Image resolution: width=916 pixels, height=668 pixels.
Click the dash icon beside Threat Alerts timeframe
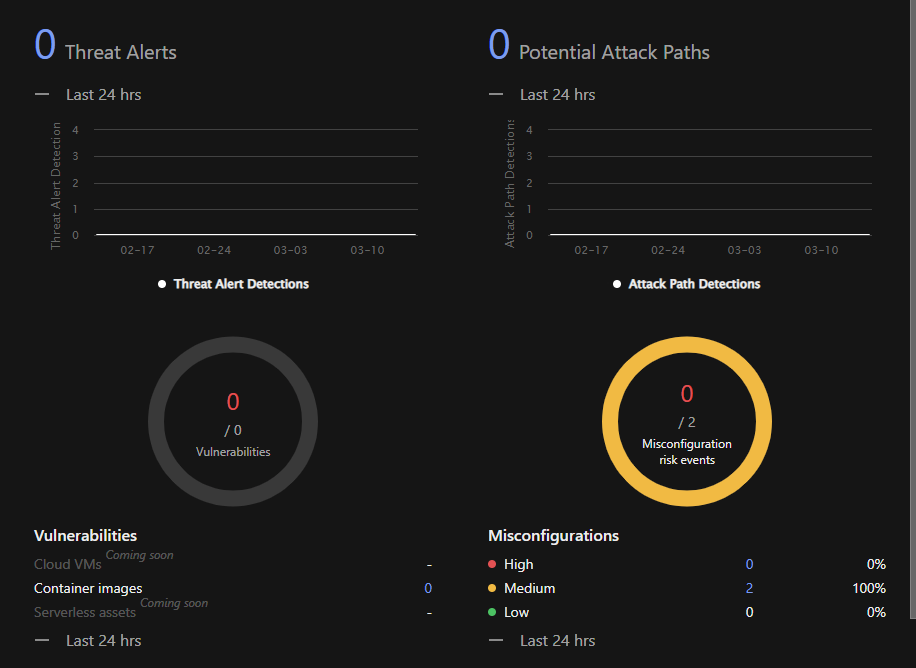42,94
